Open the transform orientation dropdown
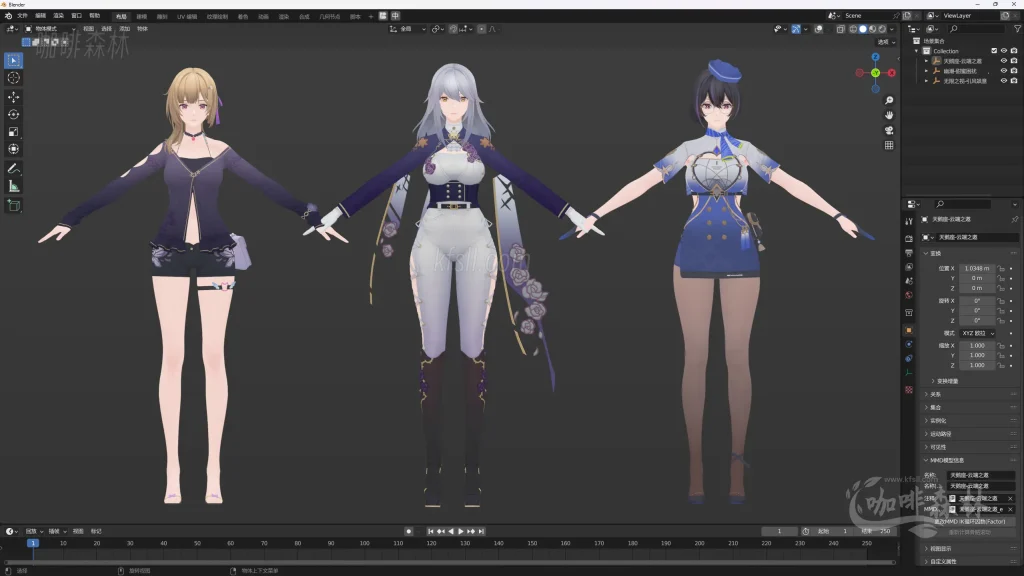Viewport: 1024px width, 576px height. (408, 29)
